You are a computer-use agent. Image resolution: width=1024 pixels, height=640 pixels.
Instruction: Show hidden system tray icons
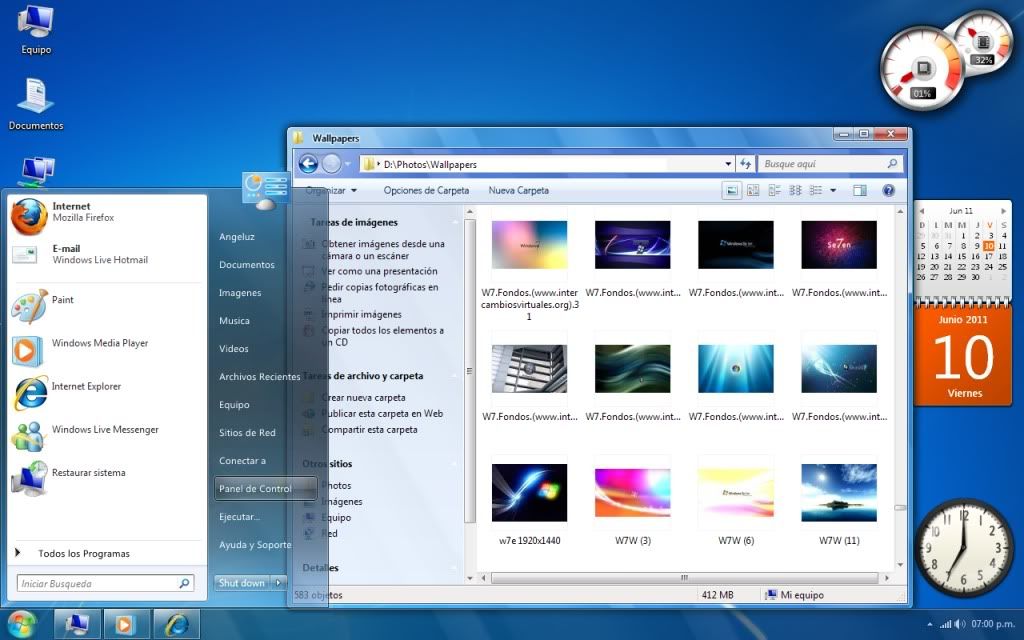click(x=929, y=624)
